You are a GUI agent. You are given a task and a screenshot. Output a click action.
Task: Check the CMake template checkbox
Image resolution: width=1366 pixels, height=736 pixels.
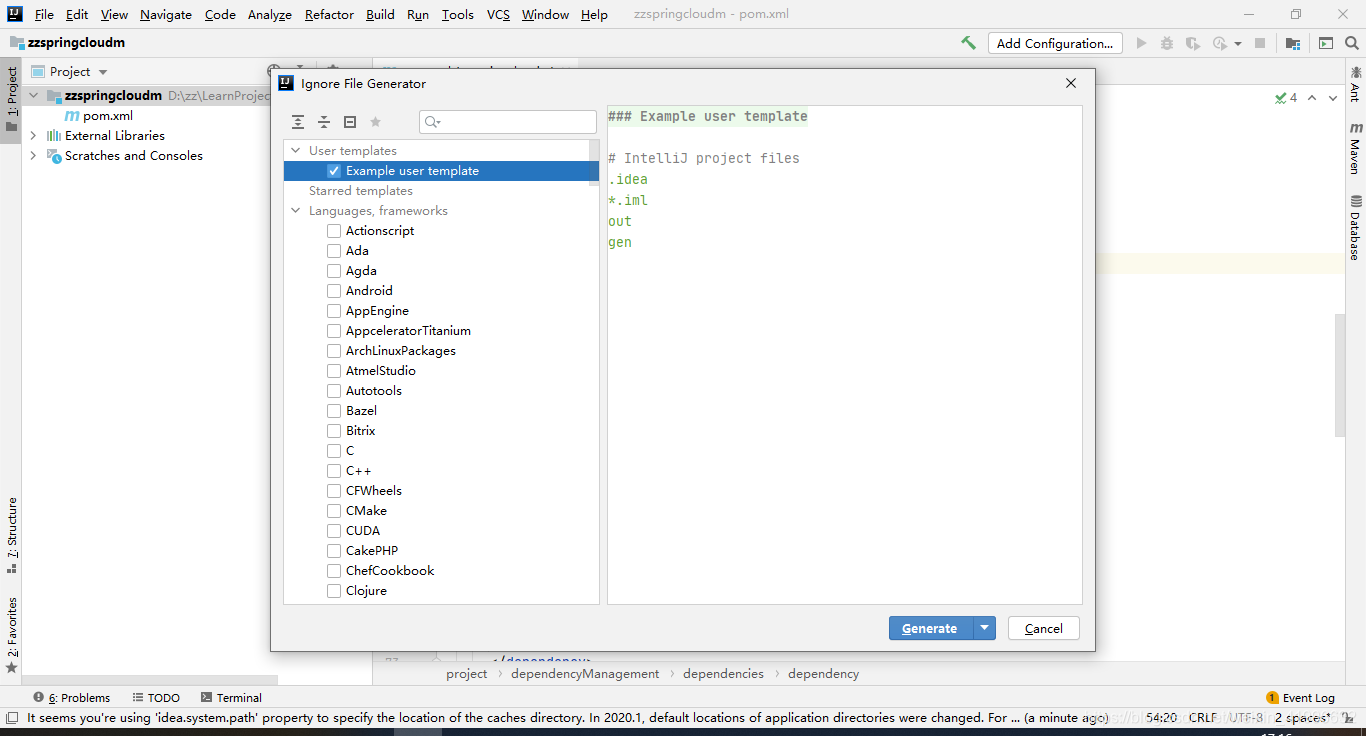pos(334,511)
